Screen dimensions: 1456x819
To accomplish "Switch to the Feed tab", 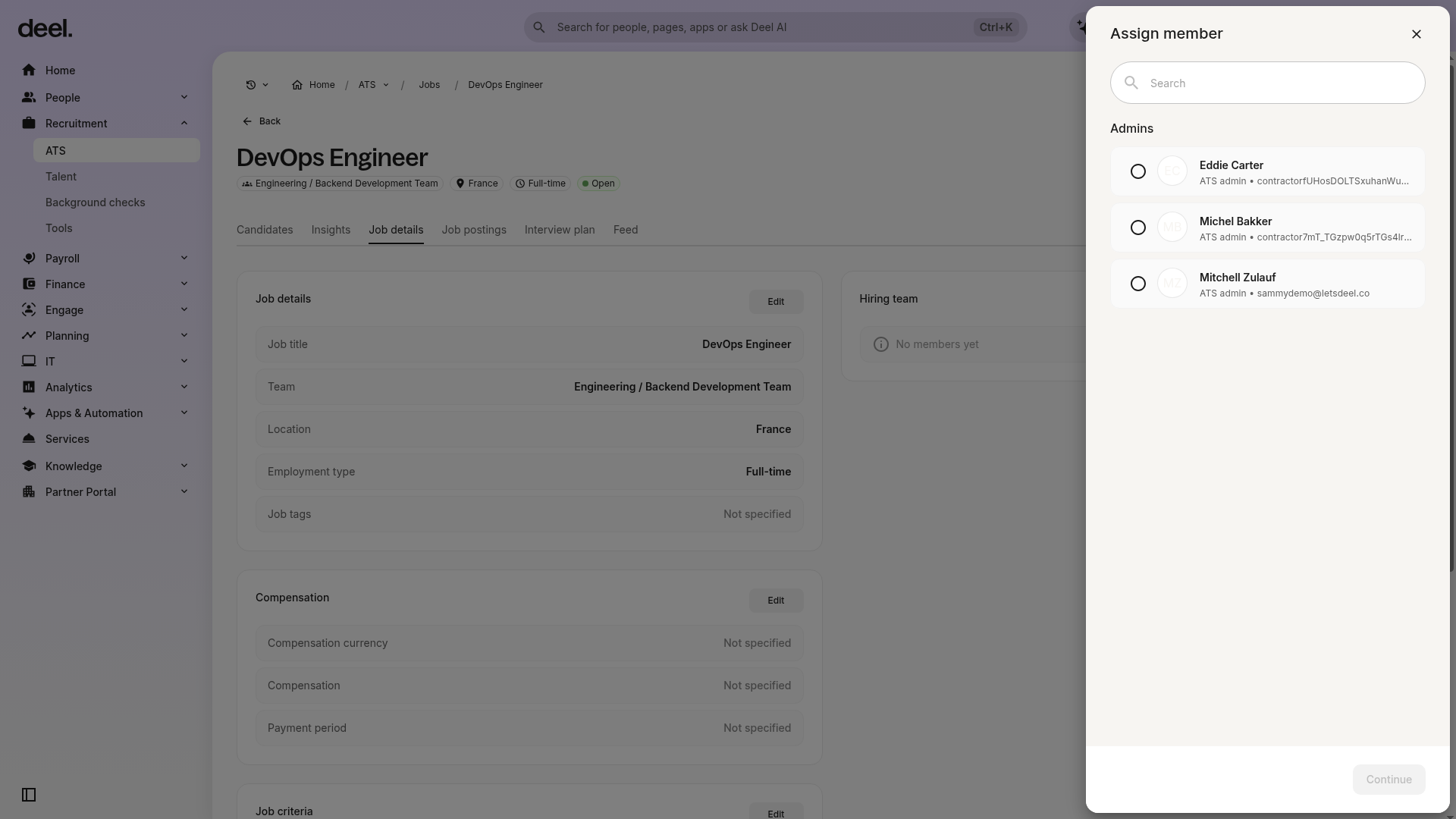I will click(626, 230).
